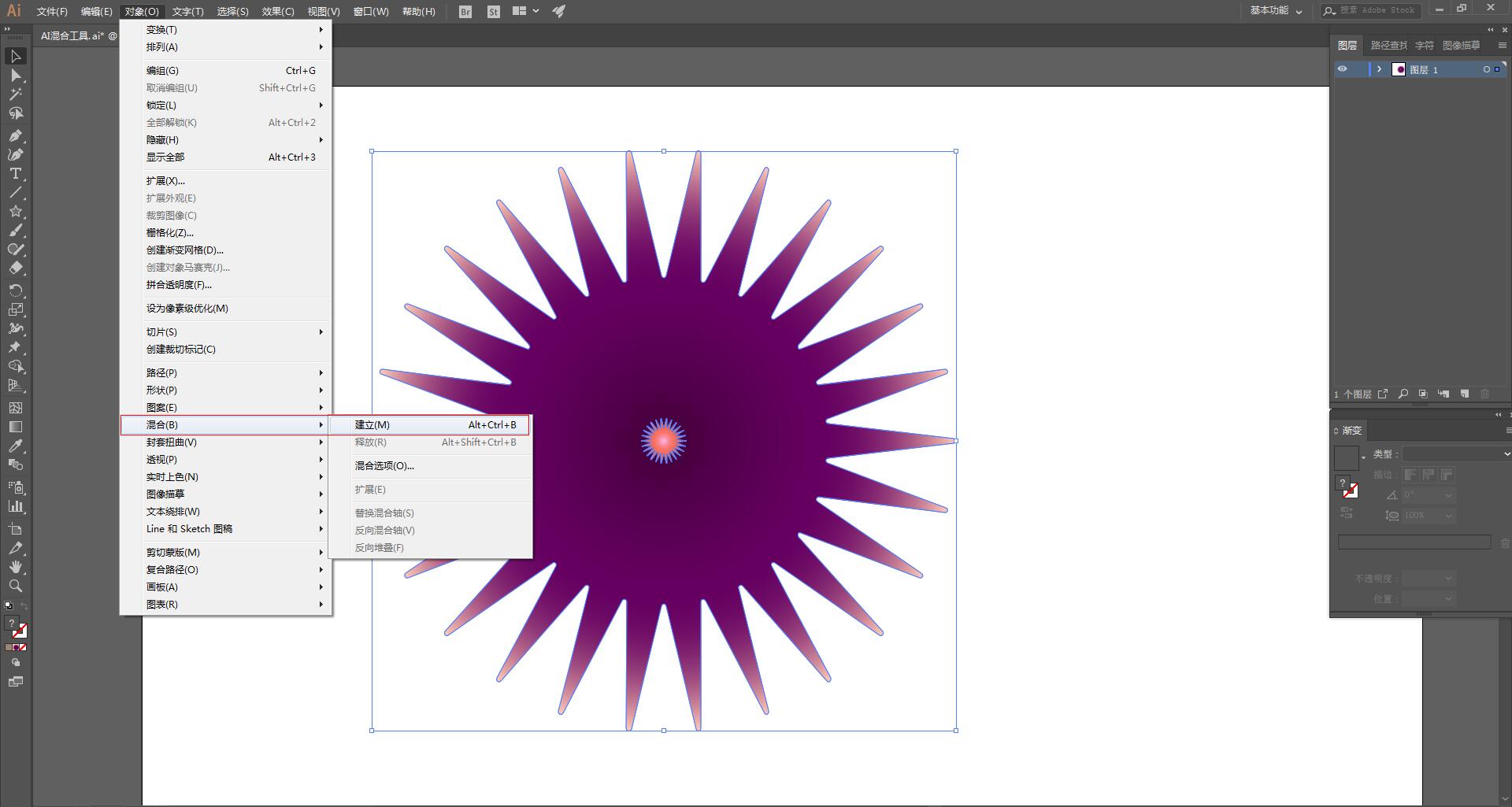Click 设为像素级优化(M) command
The height and width of the screenshot is (807, 1512).
226,309
